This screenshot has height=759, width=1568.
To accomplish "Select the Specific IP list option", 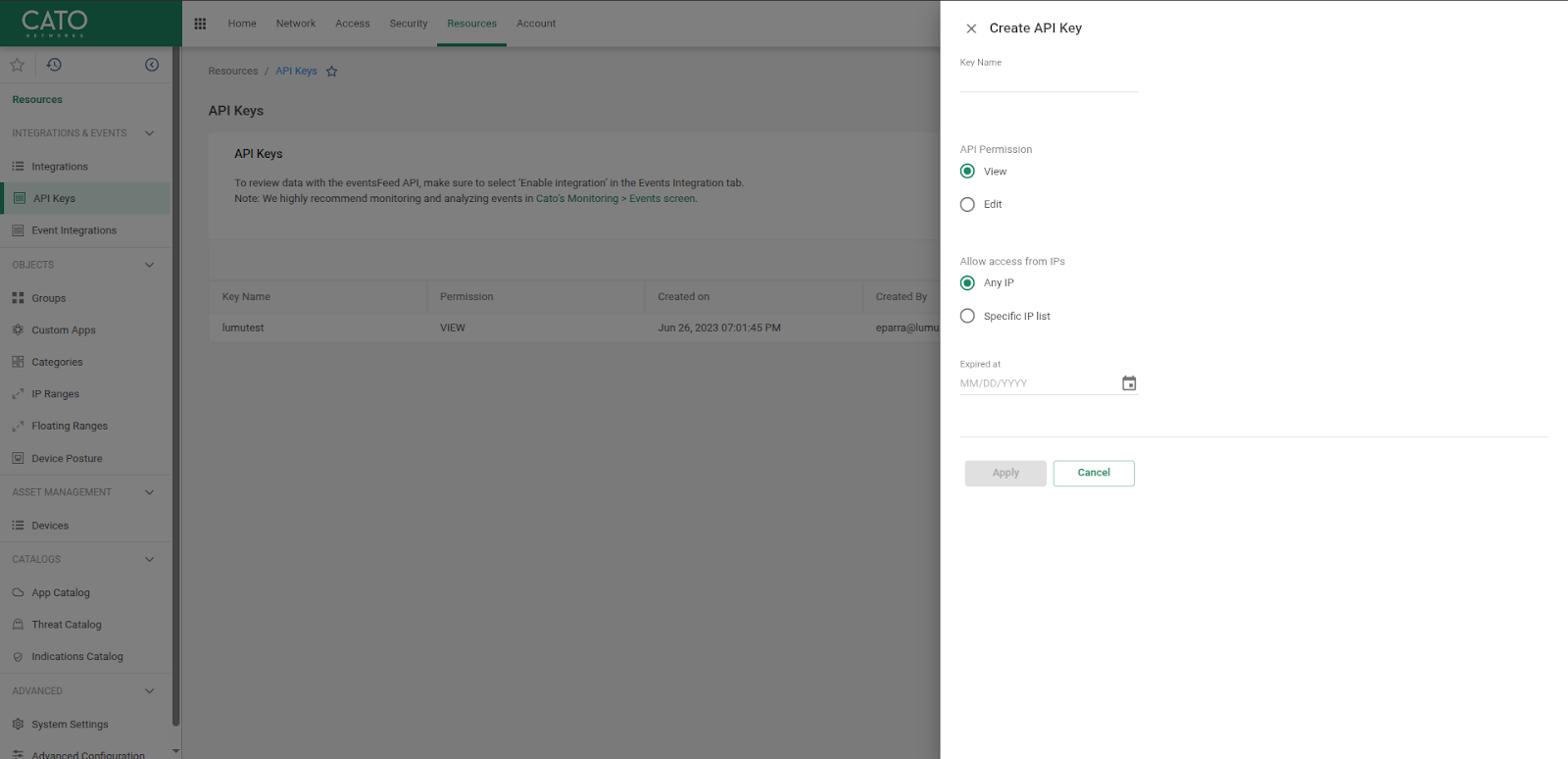I will coord(967,316).
